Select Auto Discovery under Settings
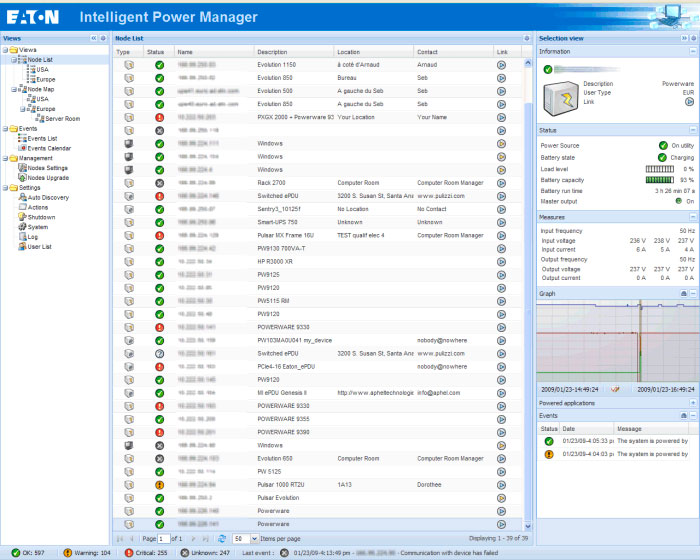Screen dimensions: 700x560 pos(48,197)
